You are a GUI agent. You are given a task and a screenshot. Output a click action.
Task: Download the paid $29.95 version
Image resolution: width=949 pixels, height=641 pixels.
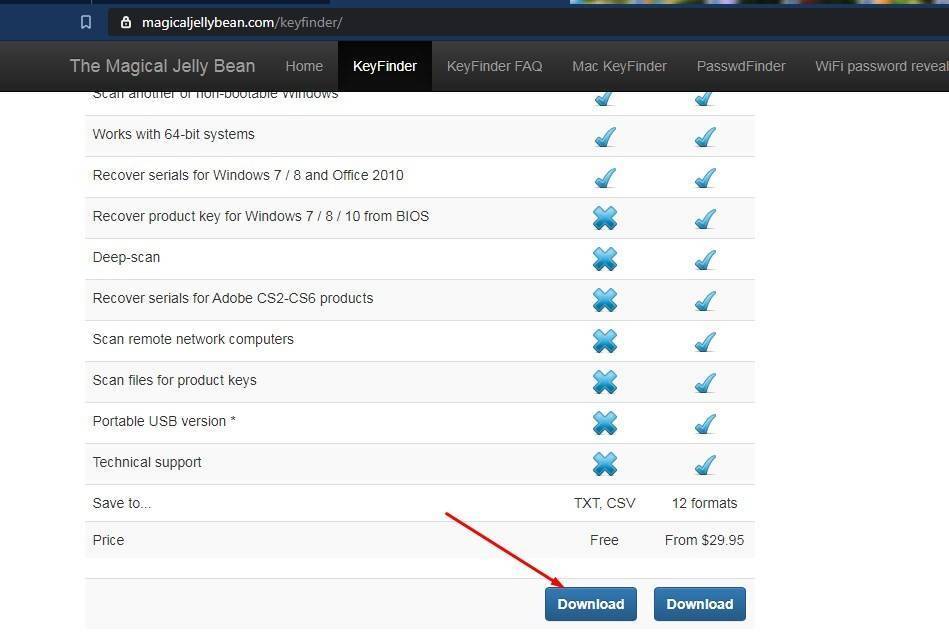coord(699,604)
